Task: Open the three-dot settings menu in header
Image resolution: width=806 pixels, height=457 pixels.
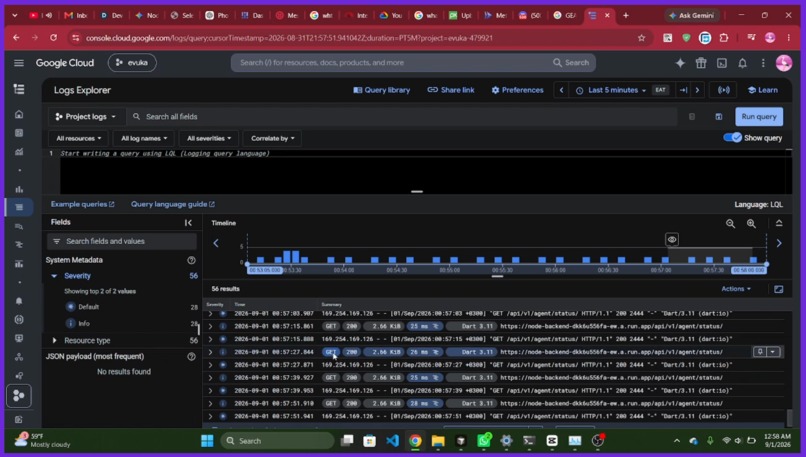Action: (763, 63)
